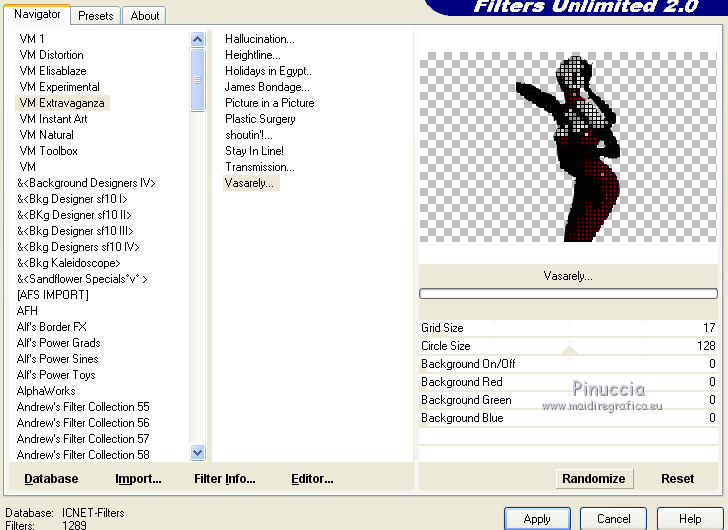Open Help
Viewport: 728px width, 530px height.
[x=690, y=518]
